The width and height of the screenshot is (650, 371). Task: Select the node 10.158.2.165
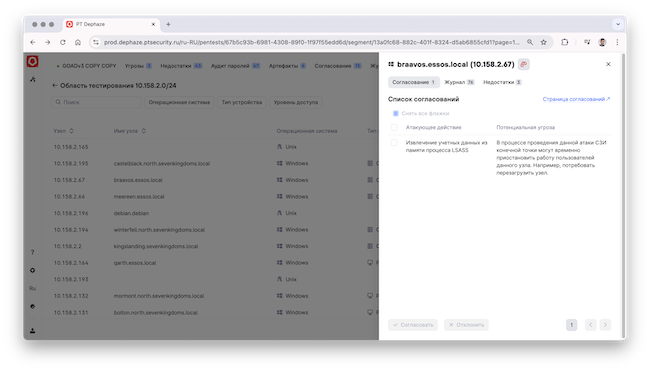coord(71,147)
